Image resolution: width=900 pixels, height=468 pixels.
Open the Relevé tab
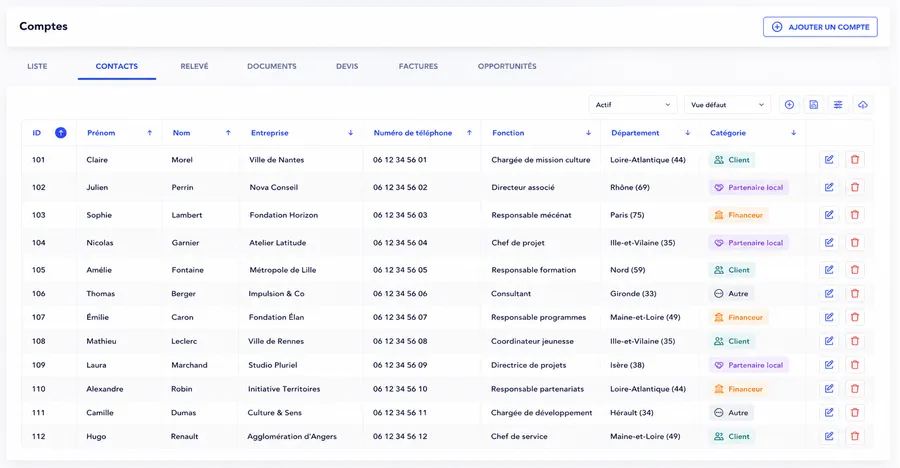coord(194,66)
